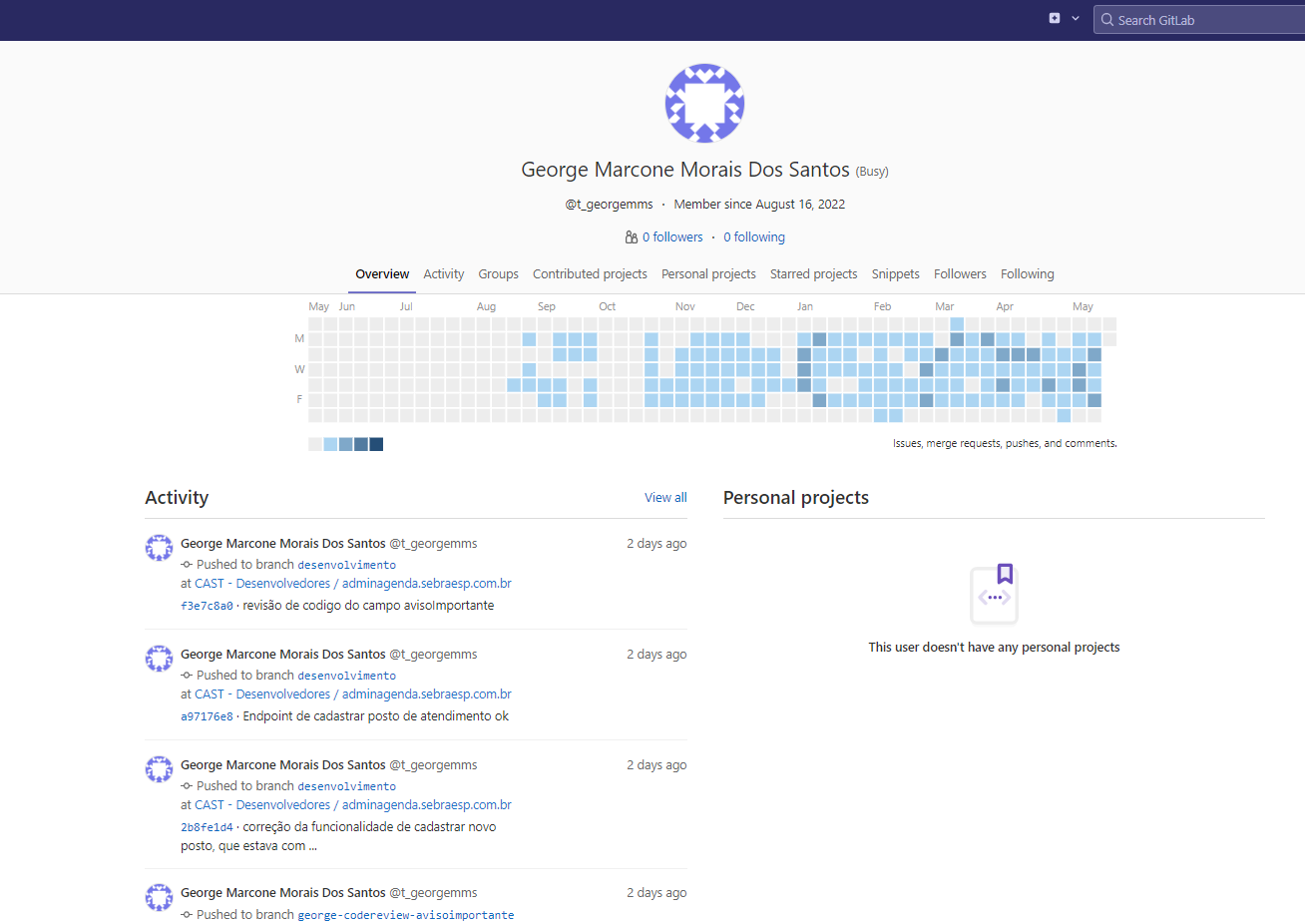Click View all in the Activity section
Image resolution: width=1305 pixels, height=924 pixels.
tap(665, 498)
